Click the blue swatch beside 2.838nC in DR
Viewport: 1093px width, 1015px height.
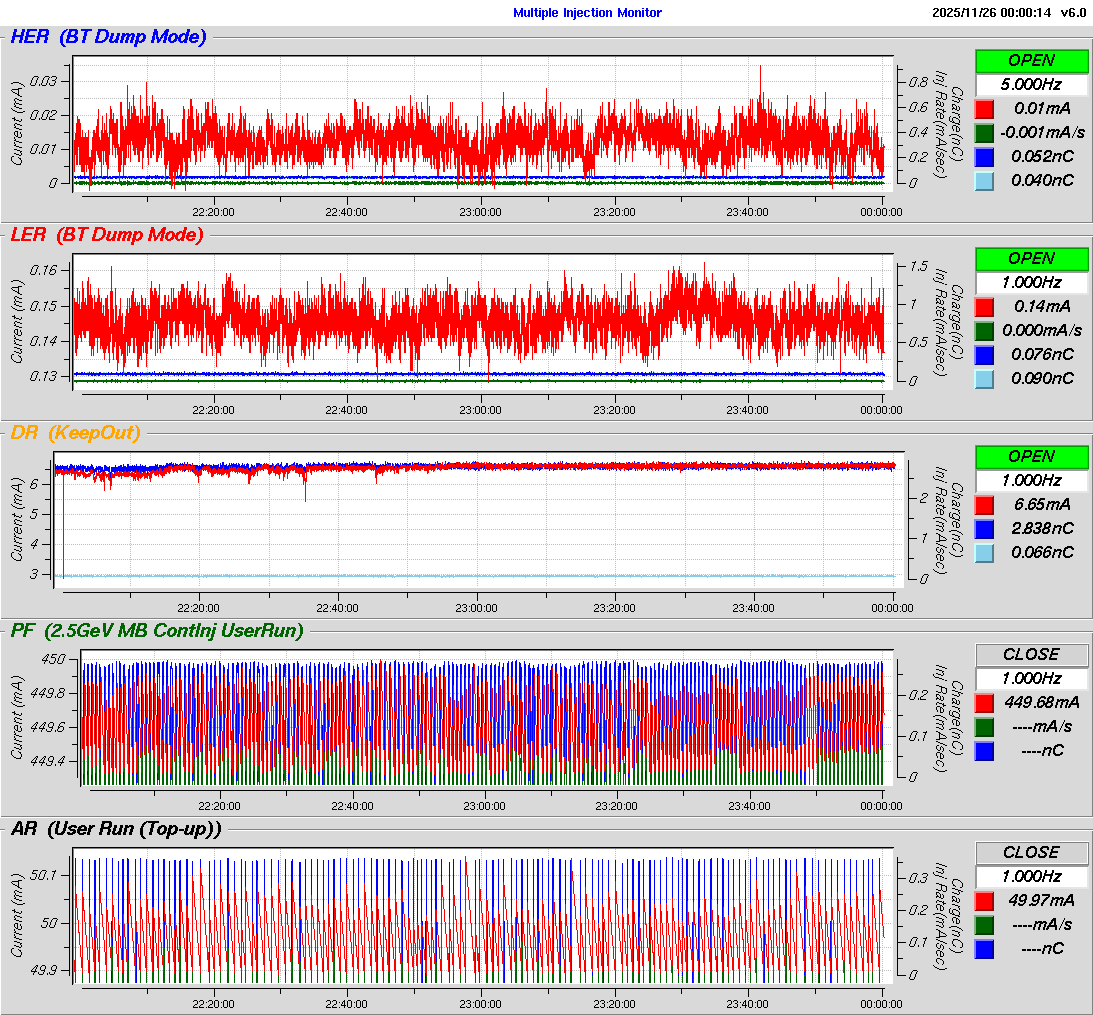(x=985, y=529)
